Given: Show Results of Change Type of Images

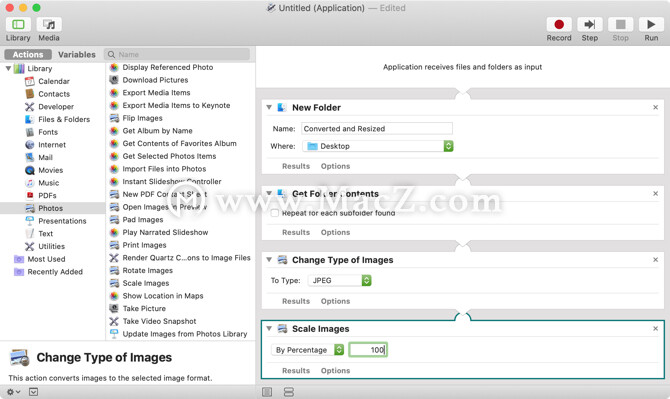Looking at the screenshot, I should coord(296,301).
